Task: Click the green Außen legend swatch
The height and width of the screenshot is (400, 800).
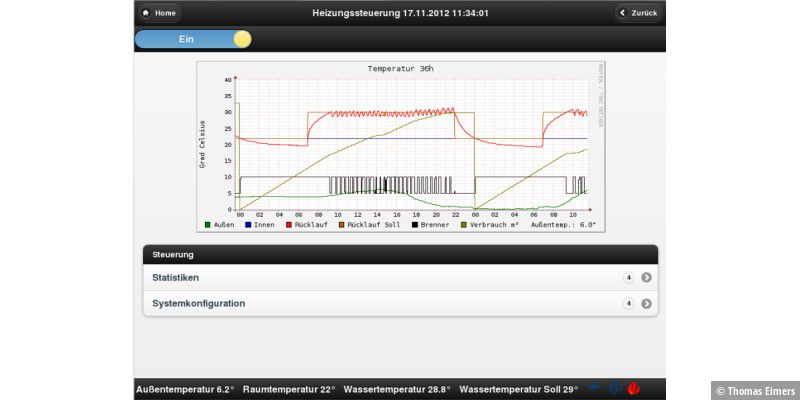Action: coord(208,225)
